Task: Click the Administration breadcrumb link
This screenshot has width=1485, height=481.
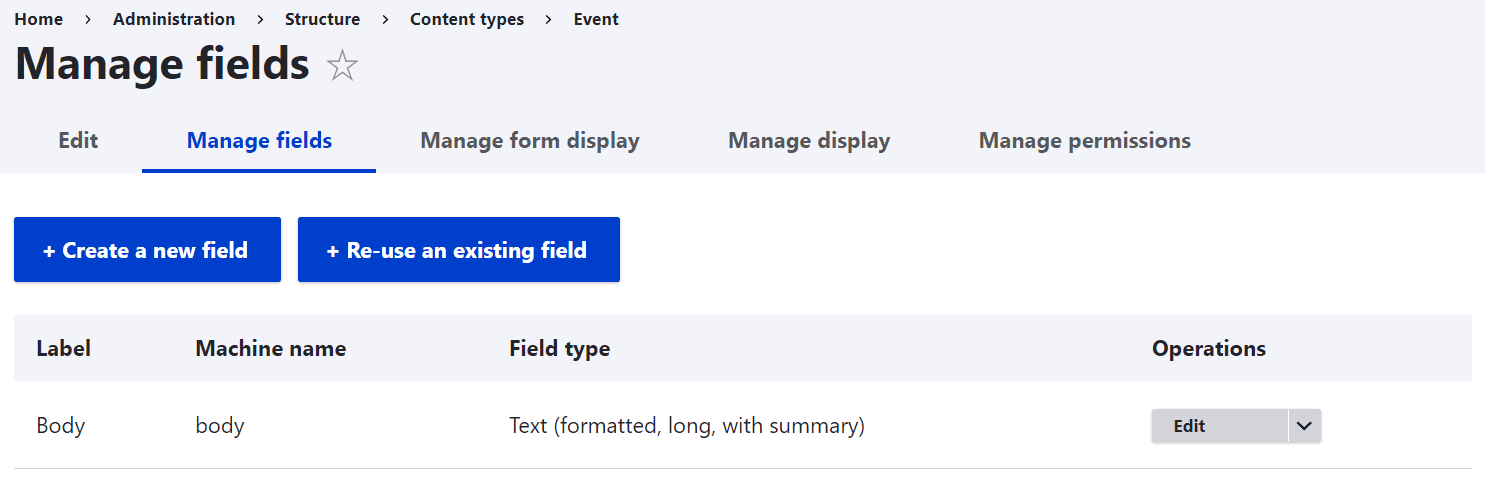Action: click(x=174, y=19)
